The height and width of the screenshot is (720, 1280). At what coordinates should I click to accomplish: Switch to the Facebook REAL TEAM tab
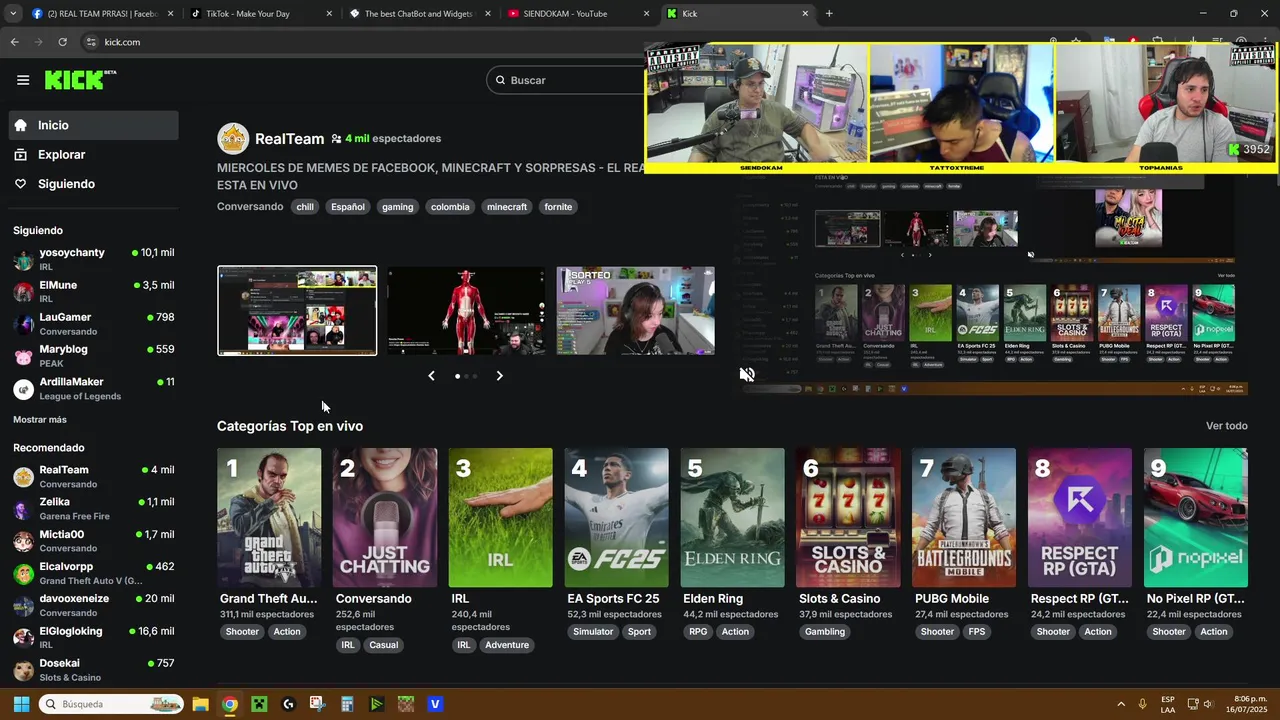click(x=103, y=14)
